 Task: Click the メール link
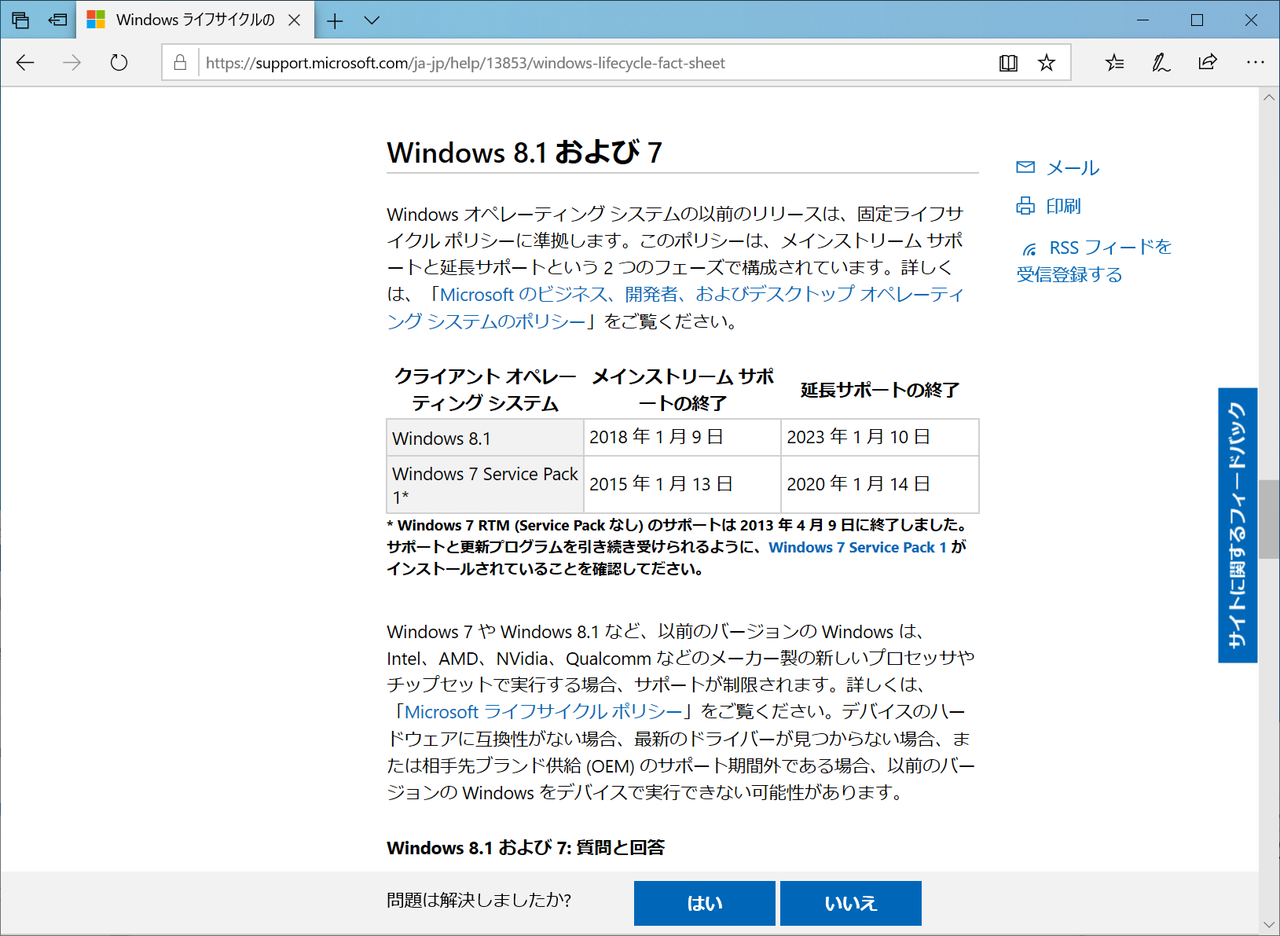point(1072,168)
